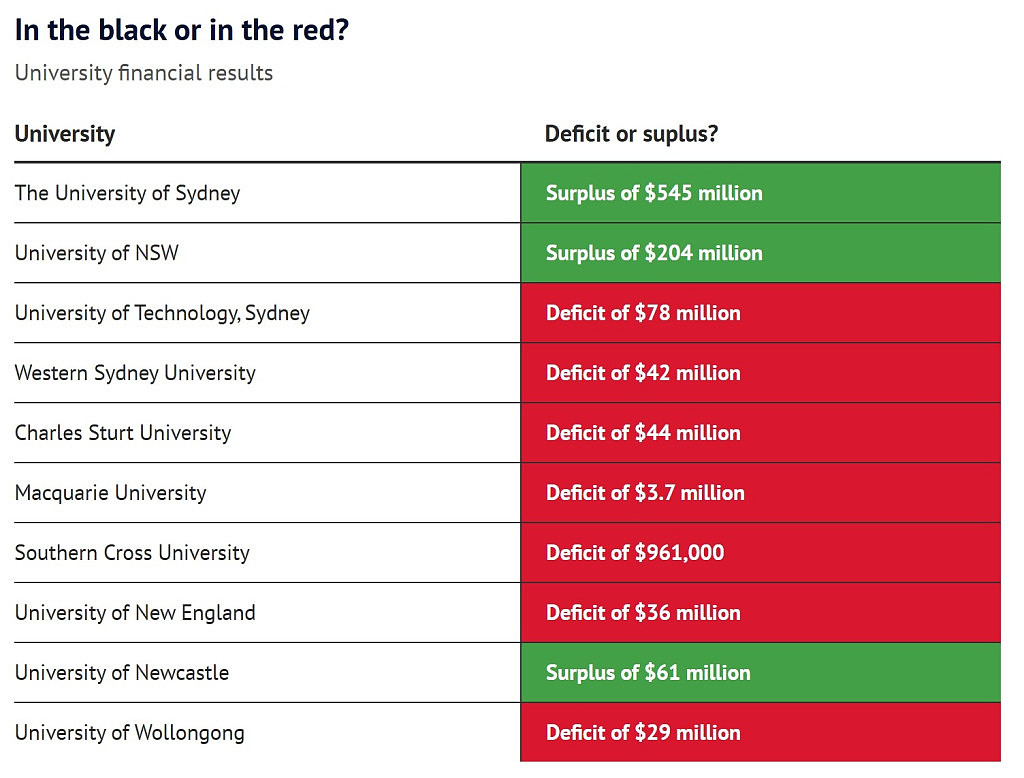Click the 'Deficit of $42 million' cell
The width and height of the screenshot is (1024, 778).
(760, 373)
